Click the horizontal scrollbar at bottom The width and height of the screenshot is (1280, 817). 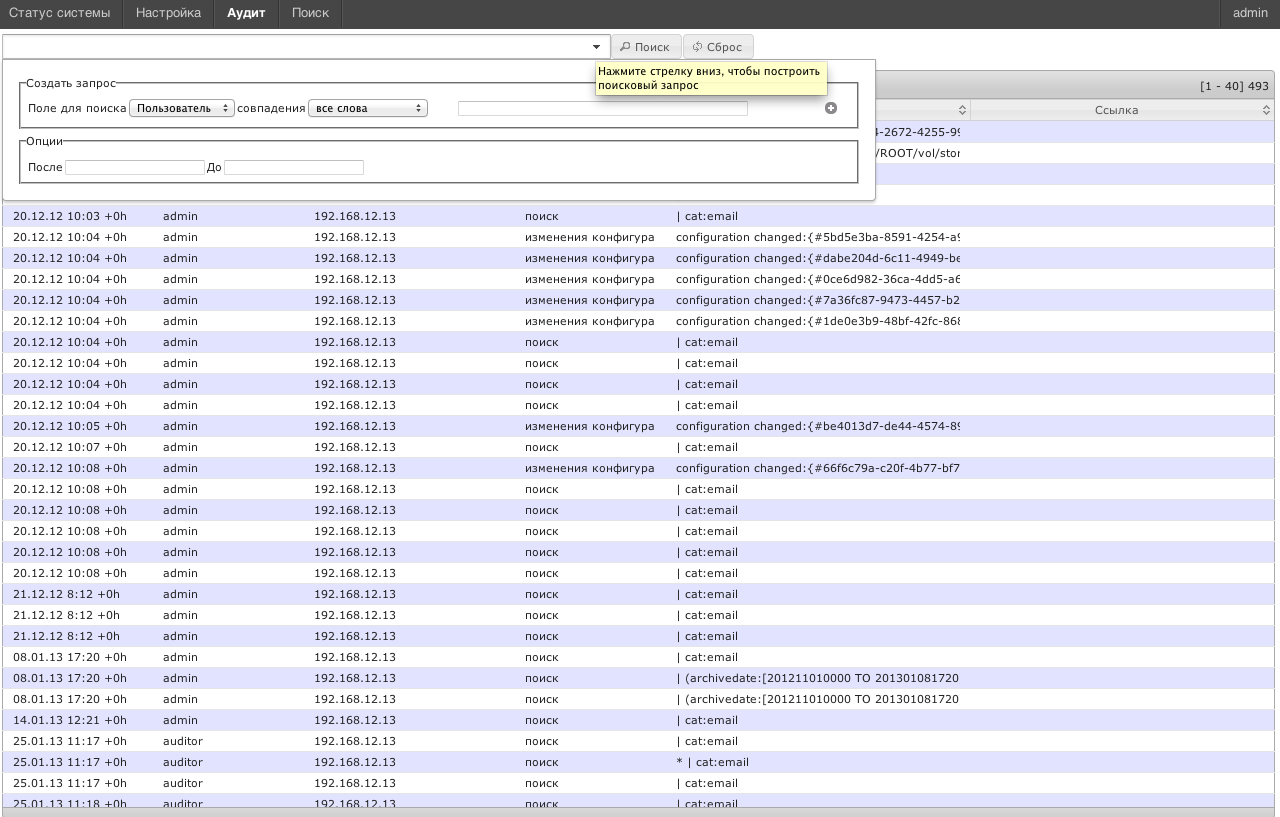pos(640,812)
